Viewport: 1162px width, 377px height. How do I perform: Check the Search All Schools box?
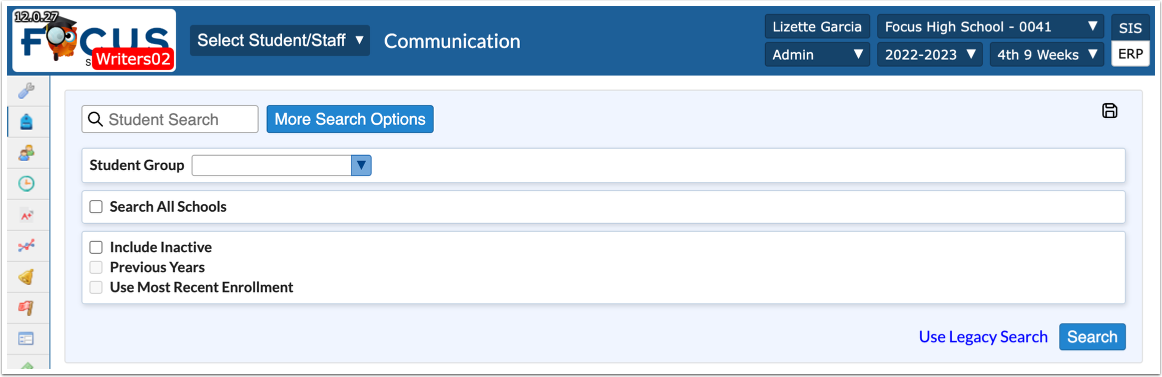(x=96, y=207)
